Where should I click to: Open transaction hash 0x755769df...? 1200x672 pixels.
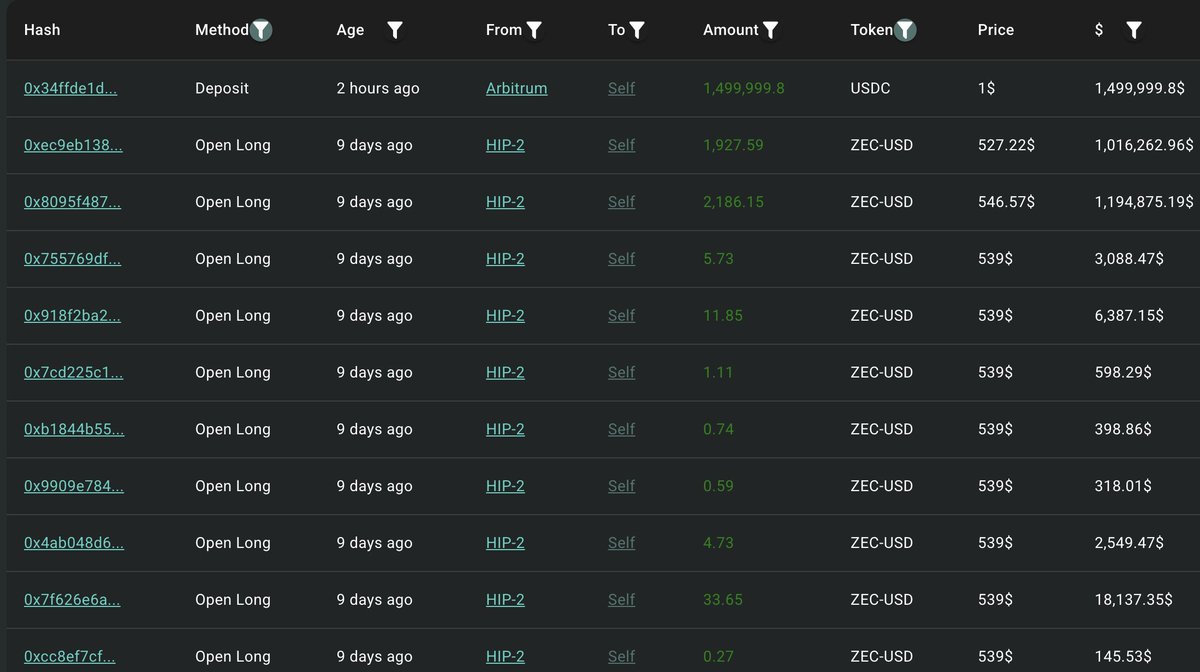(72, 259)
